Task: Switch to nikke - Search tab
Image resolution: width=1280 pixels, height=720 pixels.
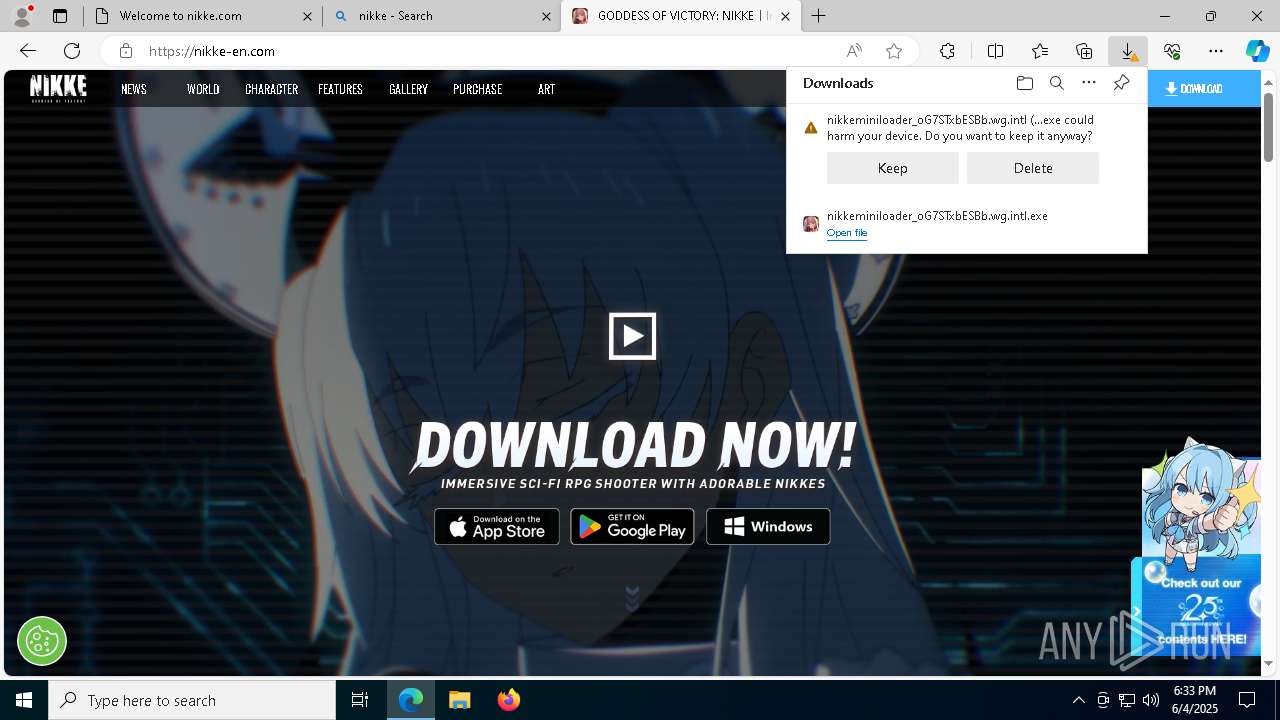Action: [x=440, y=16]
